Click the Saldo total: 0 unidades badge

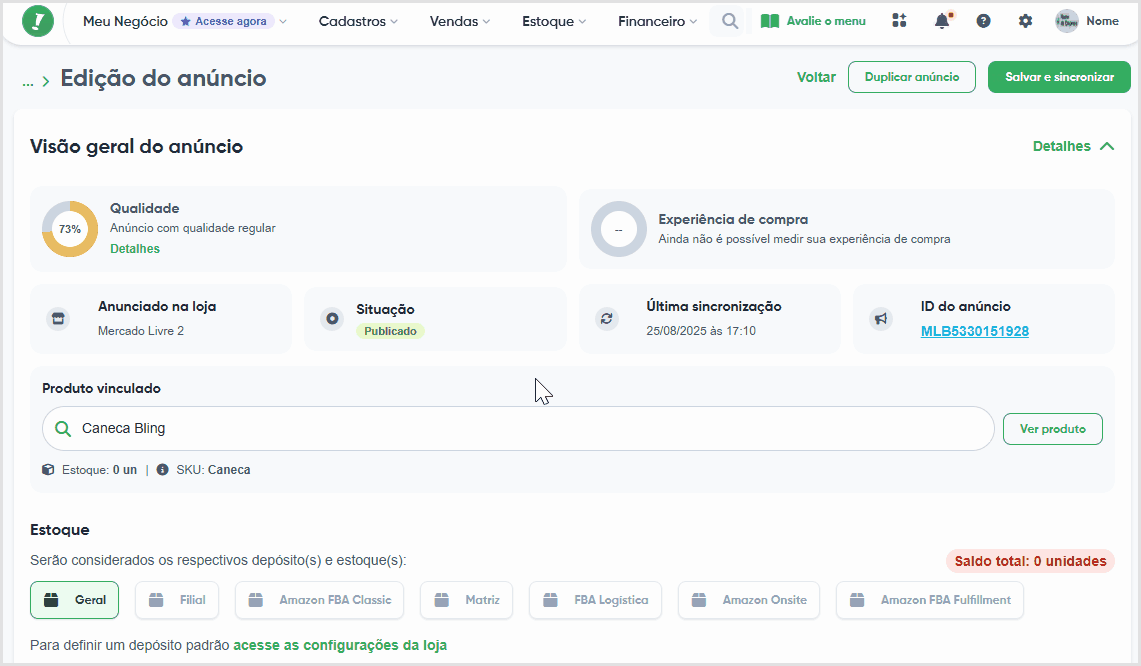[x=1030, y=561]
